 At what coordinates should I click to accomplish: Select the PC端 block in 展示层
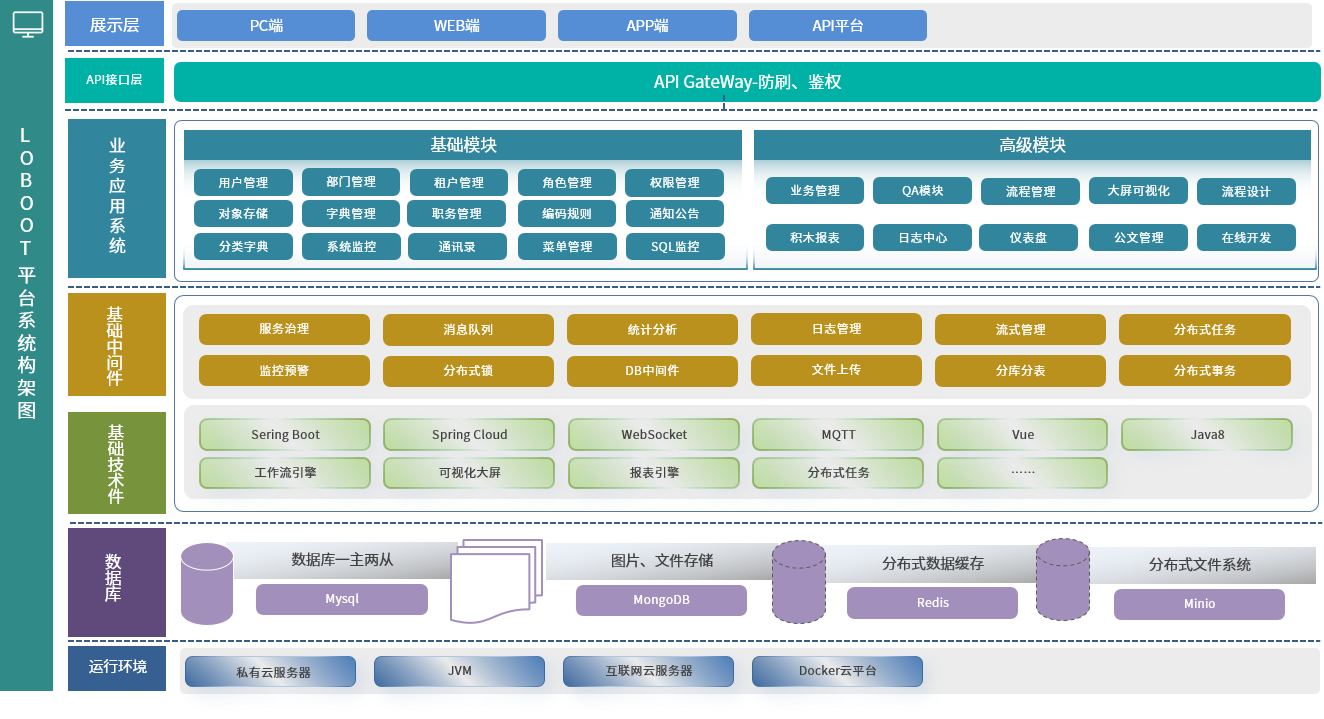click(x=265, y=26)
